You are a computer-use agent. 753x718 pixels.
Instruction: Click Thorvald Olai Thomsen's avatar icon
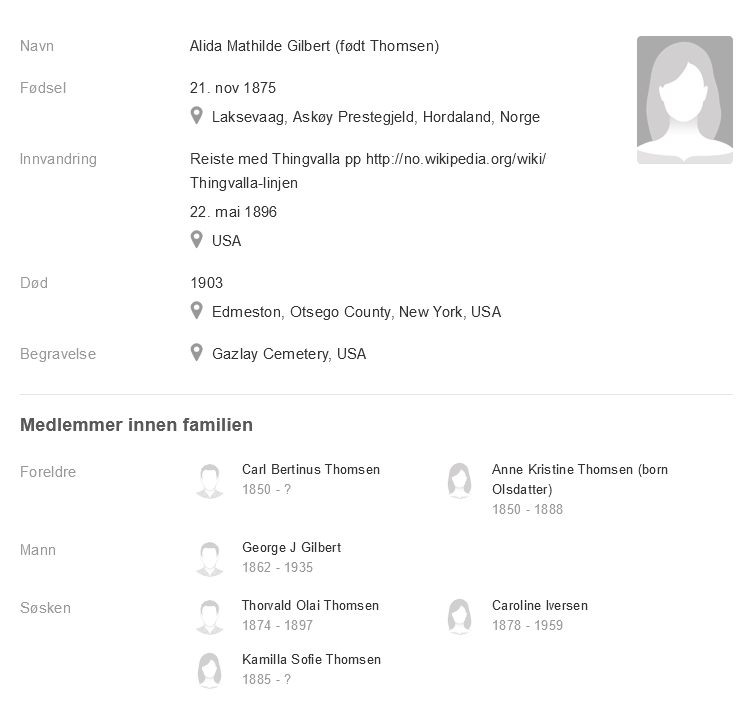[x=209, y=616]
